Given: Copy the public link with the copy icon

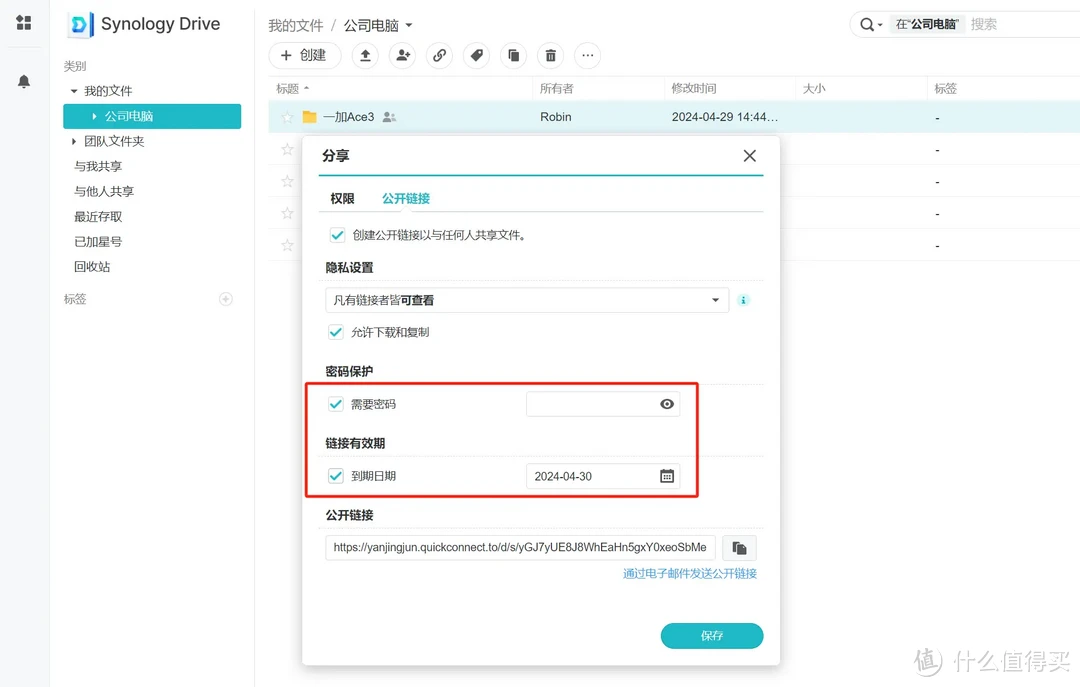Looking at the screenshot, I should click(x=739, y=548).
